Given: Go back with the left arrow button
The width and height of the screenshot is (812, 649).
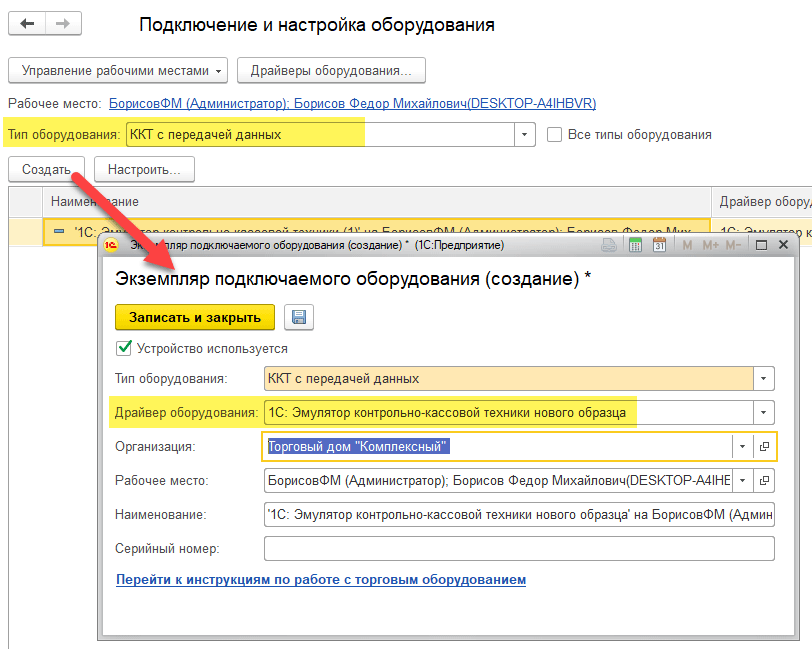Looking at the screenshot, I should pos(27,23).
